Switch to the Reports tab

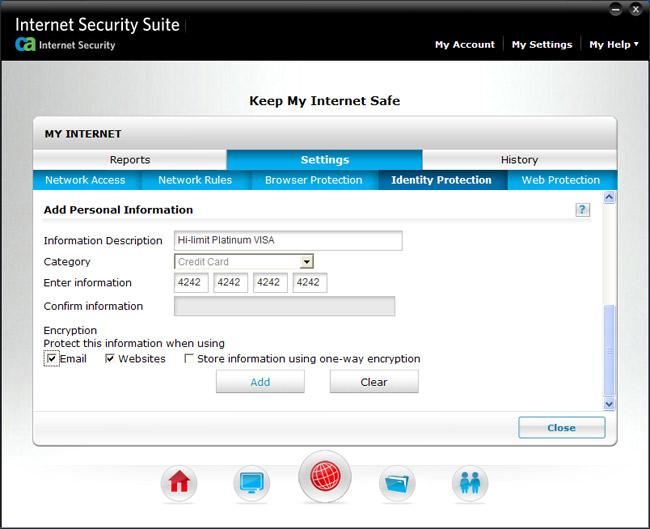tap(130, 160)
